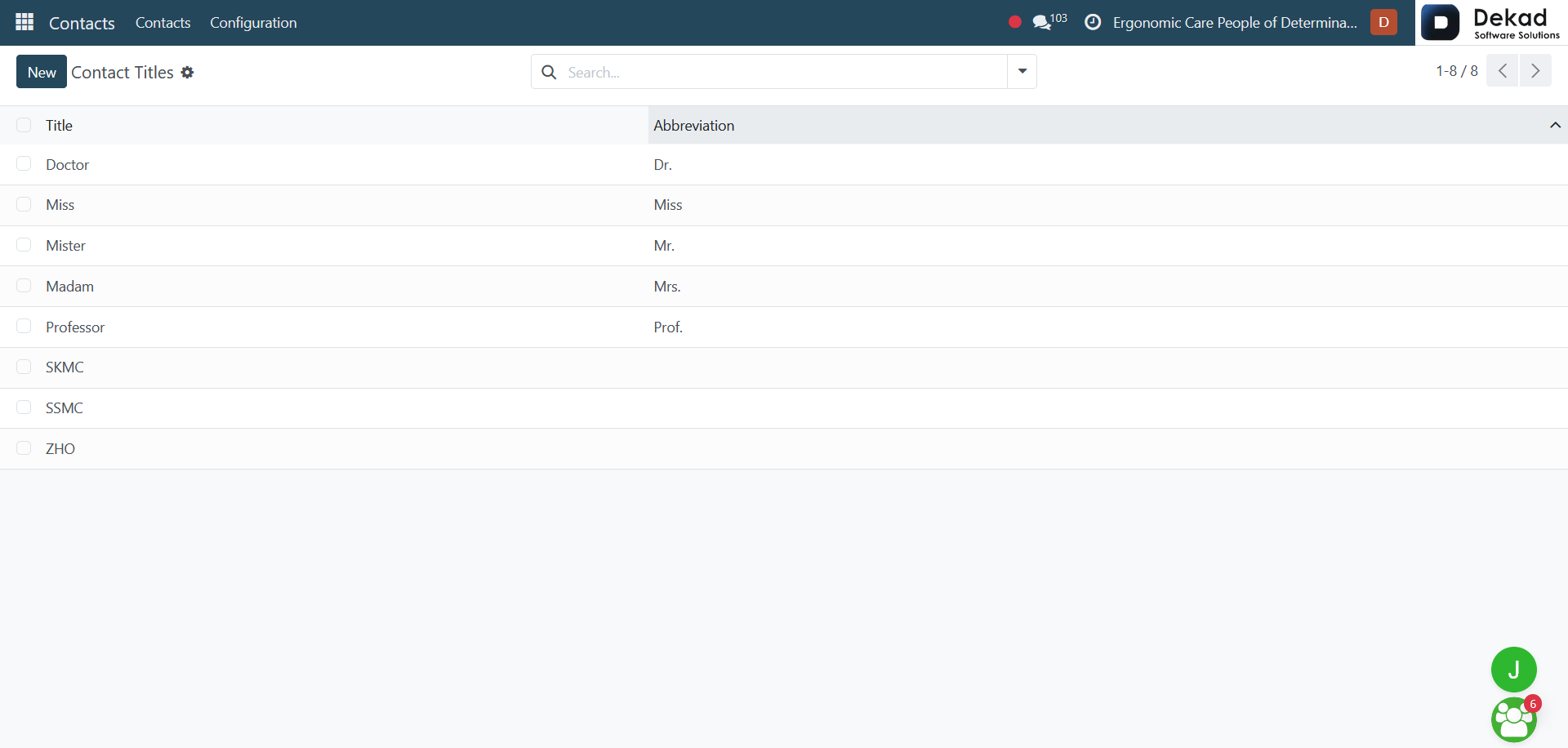Open the Professor title record
The image size is (1568, 748).
click(75, 327)
